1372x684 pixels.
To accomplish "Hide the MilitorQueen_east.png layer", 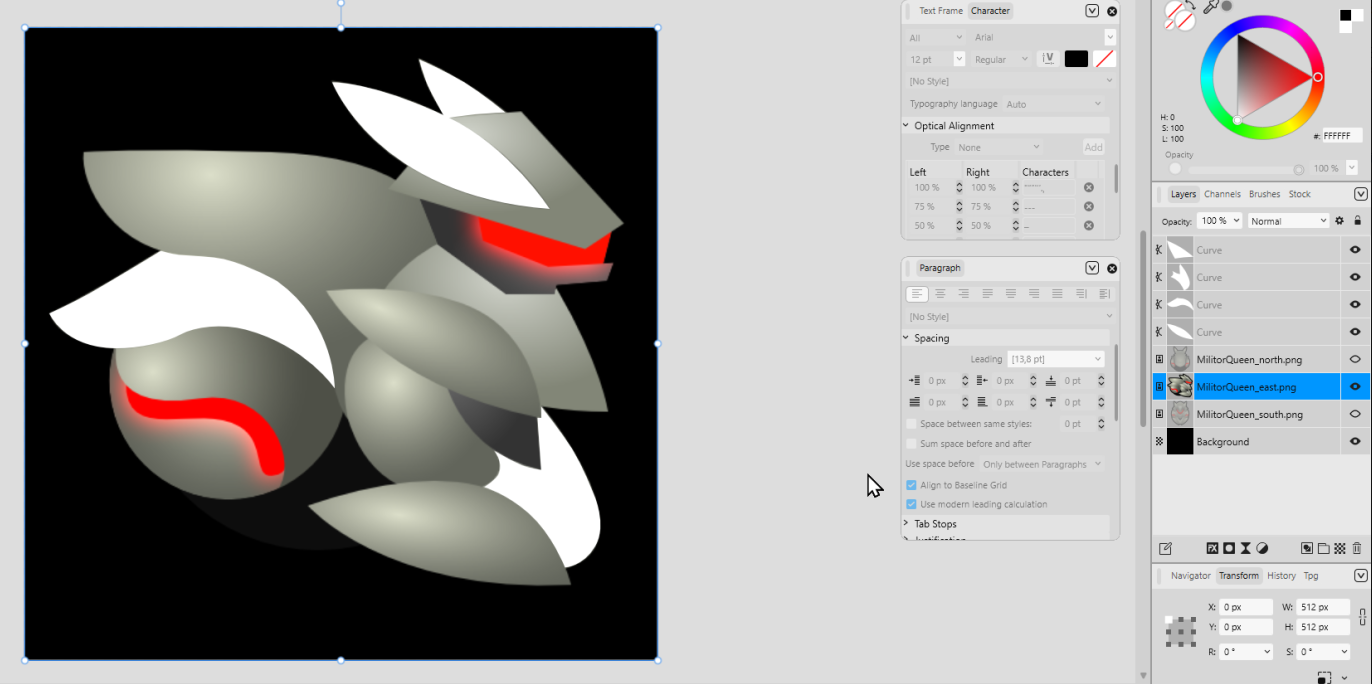I will 1355,386.
